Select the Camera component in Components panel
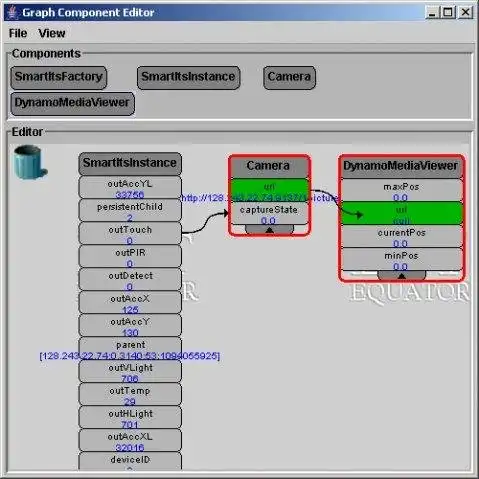479x479 pixels. pos(289,77)
